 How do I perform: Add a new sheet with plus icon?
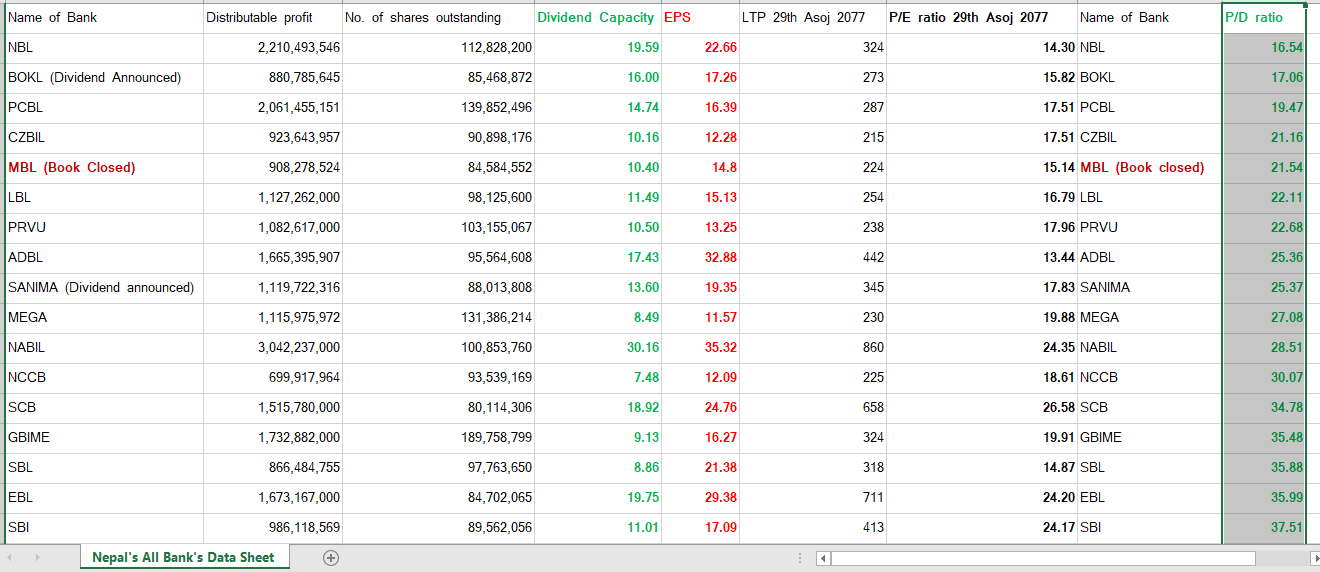click(x=331, y=558)
